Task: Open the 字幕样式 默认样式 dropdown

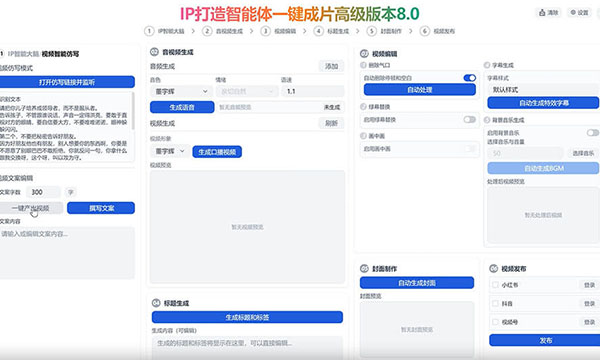Action: 543,90
